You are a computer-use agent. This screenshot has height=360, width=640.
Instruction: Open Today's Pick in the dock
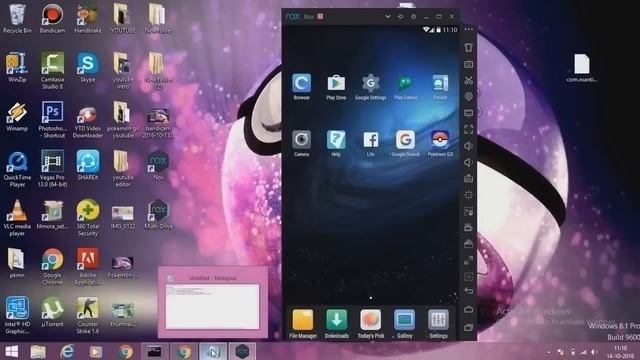(x=371, y=324)
